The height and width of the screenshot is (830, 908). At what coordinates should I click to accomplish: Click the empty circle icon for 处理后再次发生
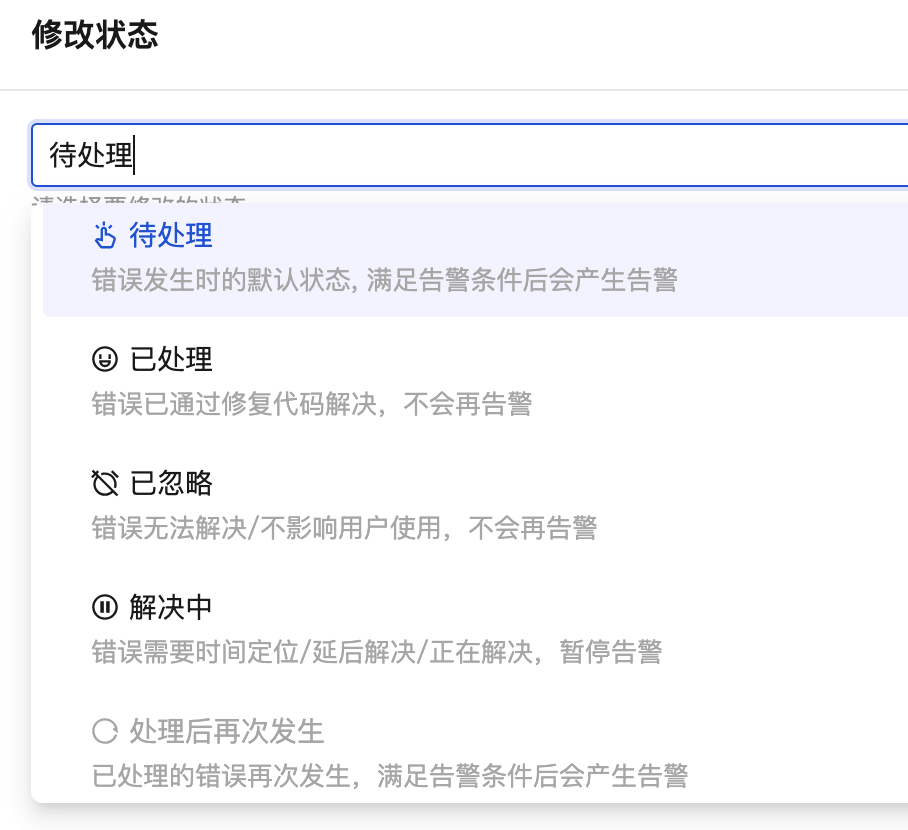point(105,731)
